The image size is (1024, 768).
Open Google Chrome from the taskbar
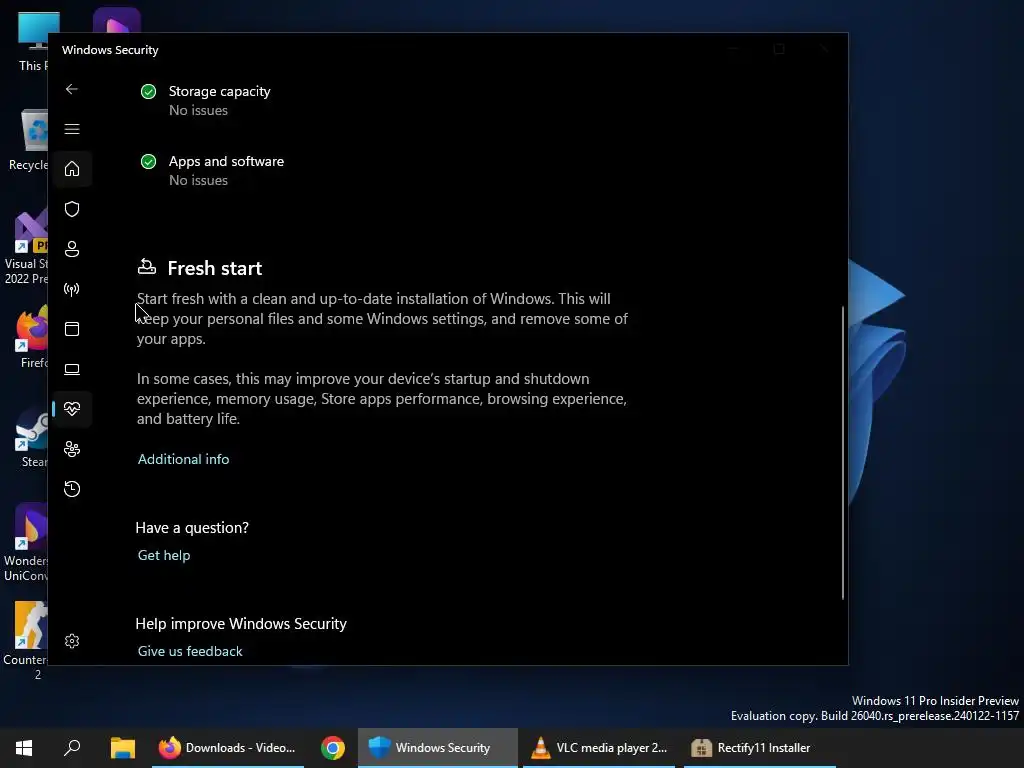332,748
